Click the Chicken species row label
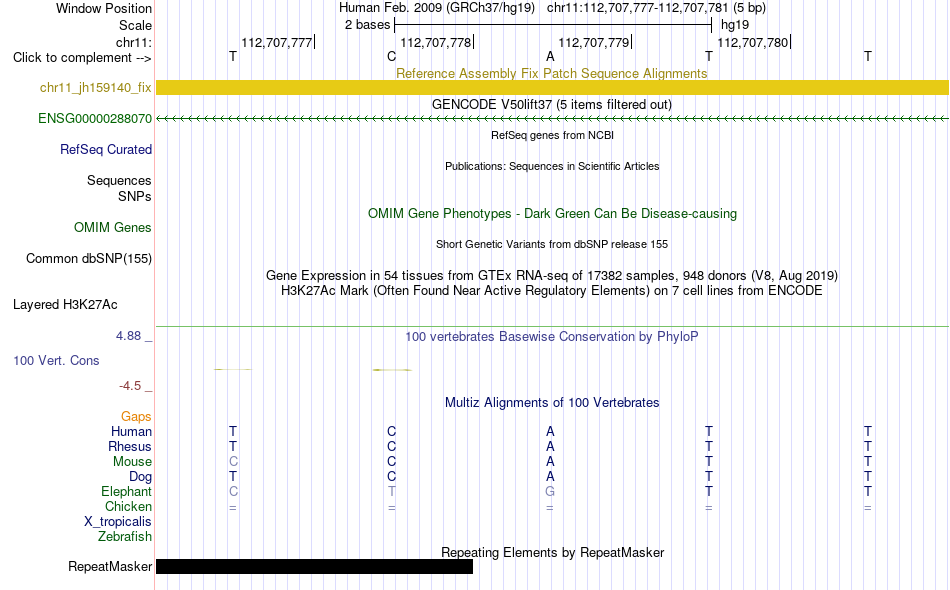 tap(128, 507)
